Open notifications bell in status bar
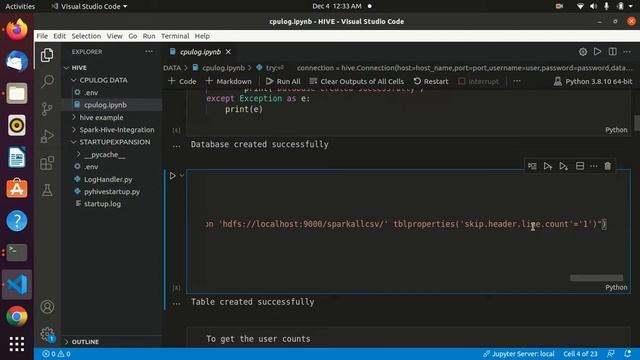The height and width of the screenshot is (360, 640). point(628,353)
